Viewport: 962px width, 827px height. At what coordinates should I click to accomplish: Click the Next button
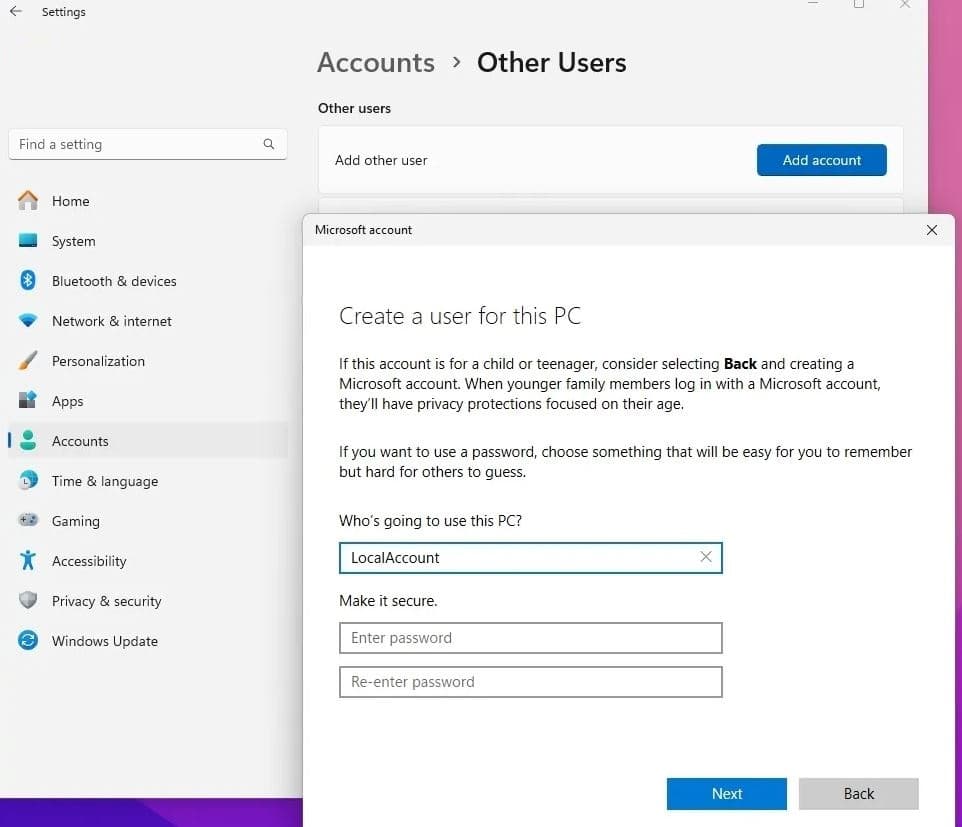(x=727, y=794)
